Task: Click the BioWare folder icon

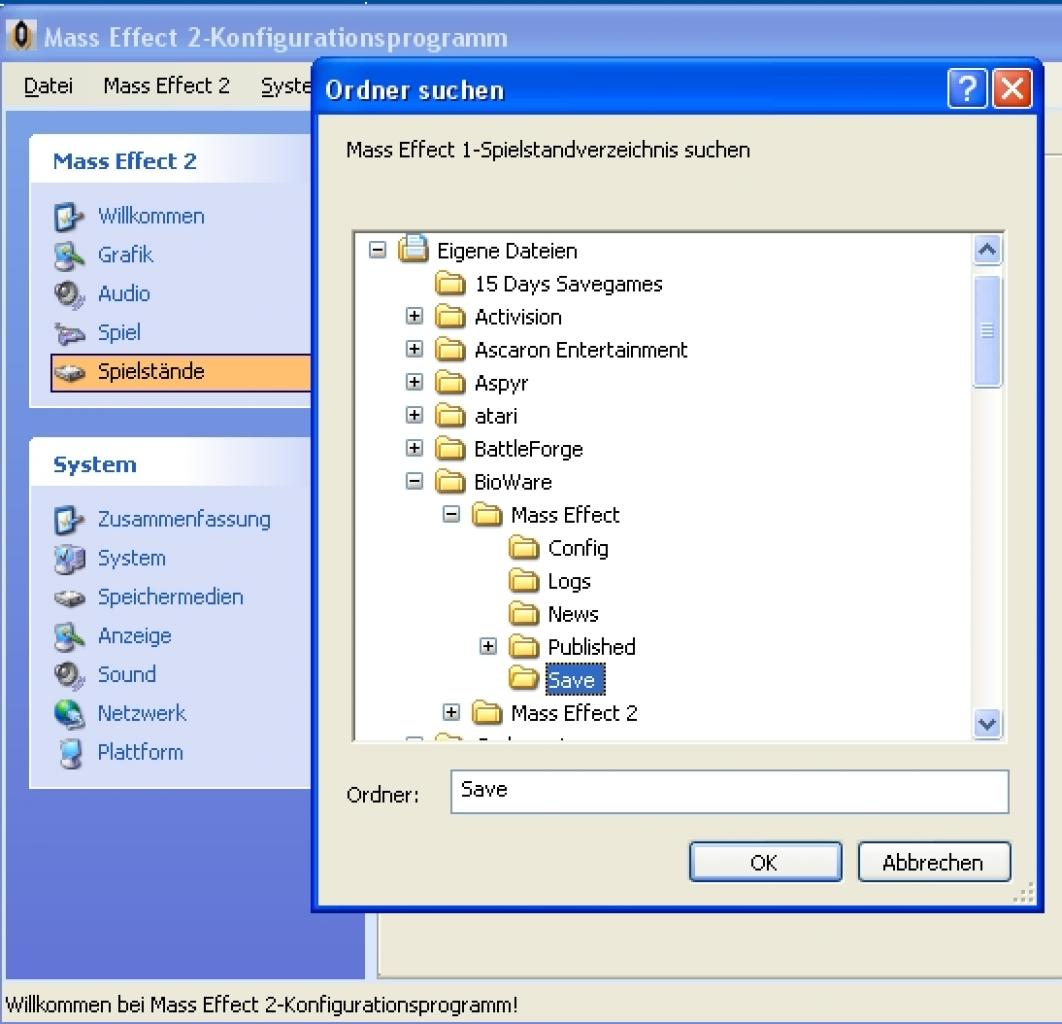Action: coord(450,482)
